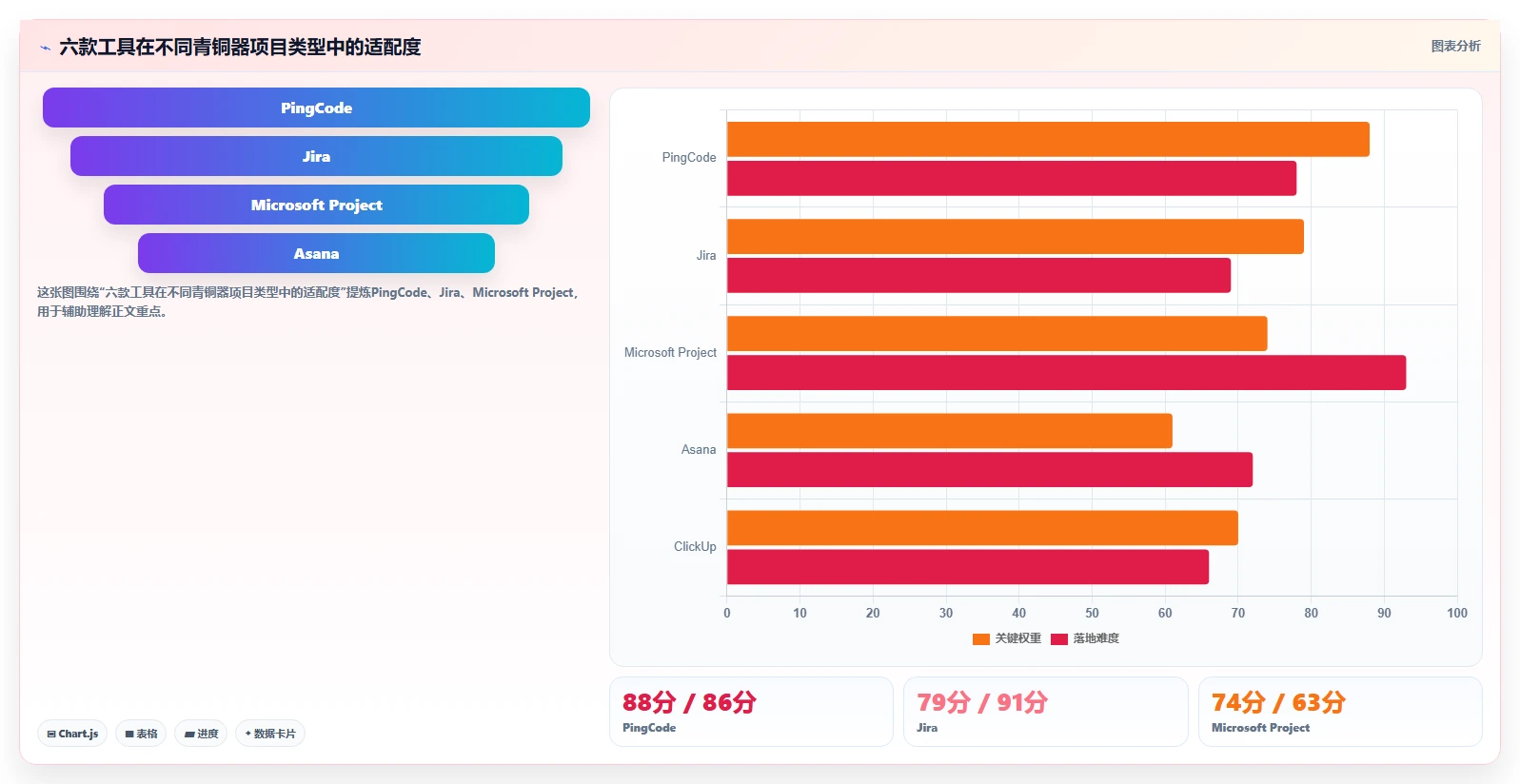Click ClickUp's orange chart bar

pyautogui.click(x=982, y=527)
